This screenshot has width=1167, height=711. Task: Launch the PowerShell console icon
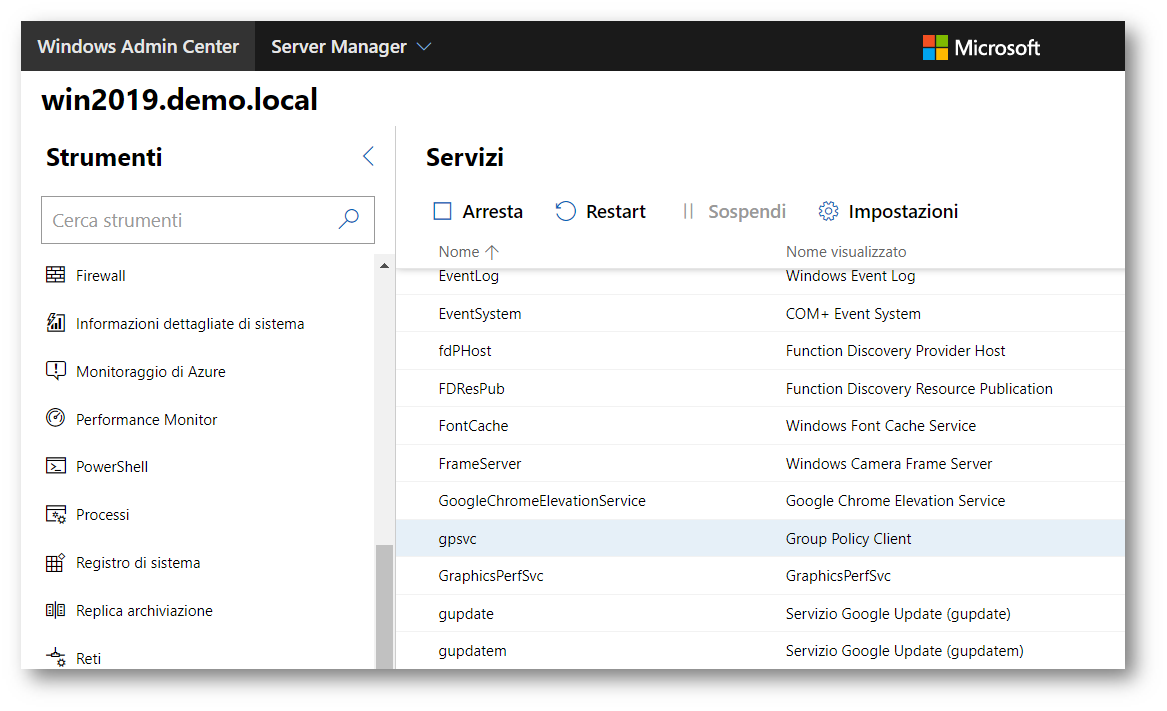55,466
